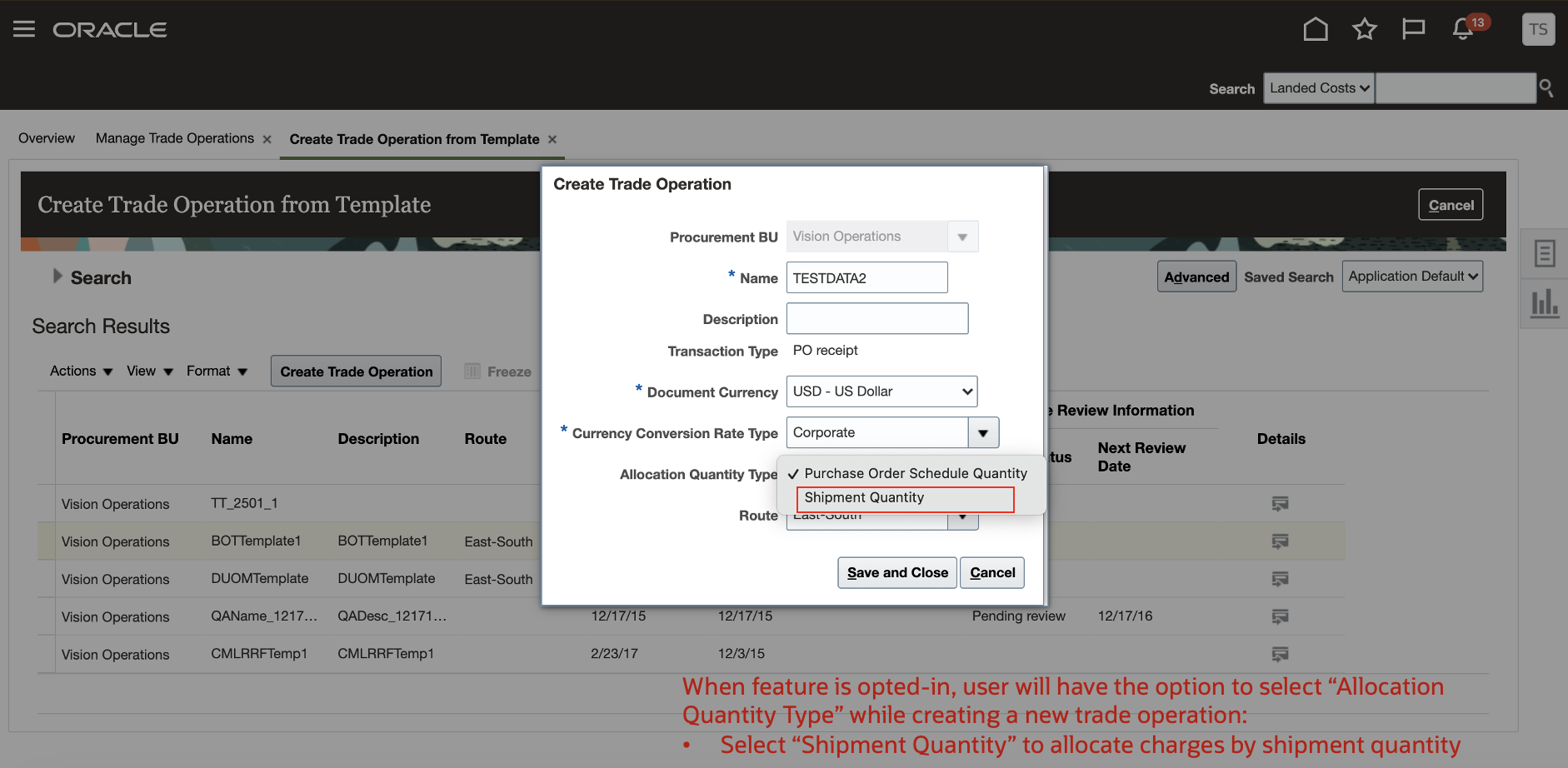This screenshot has width=1568, height=768.
Task: Open details icon for QAName_1217 row
Action: click(1280, 616)
